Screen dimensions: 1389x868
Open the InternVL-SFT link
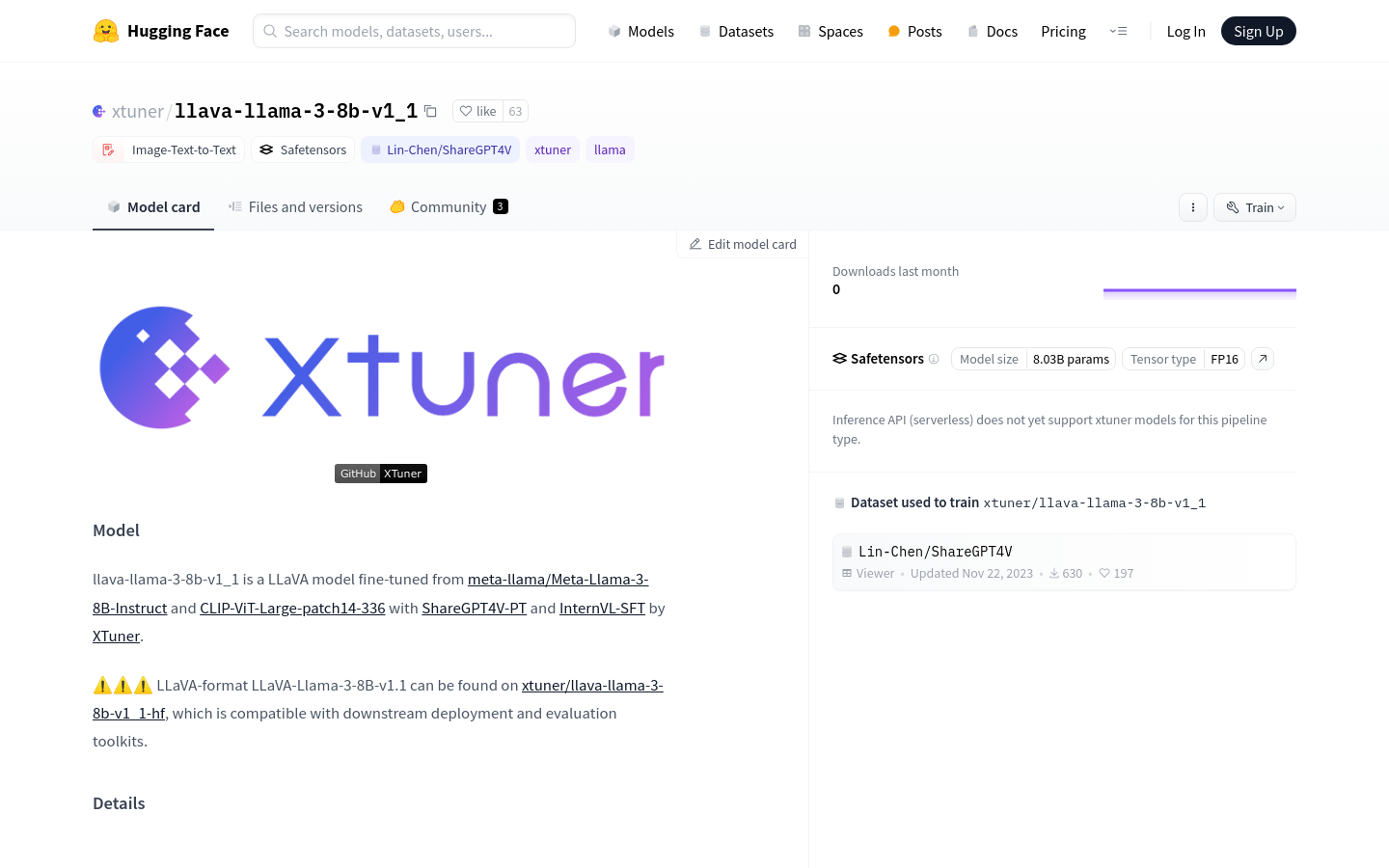(x=602, y=608)
